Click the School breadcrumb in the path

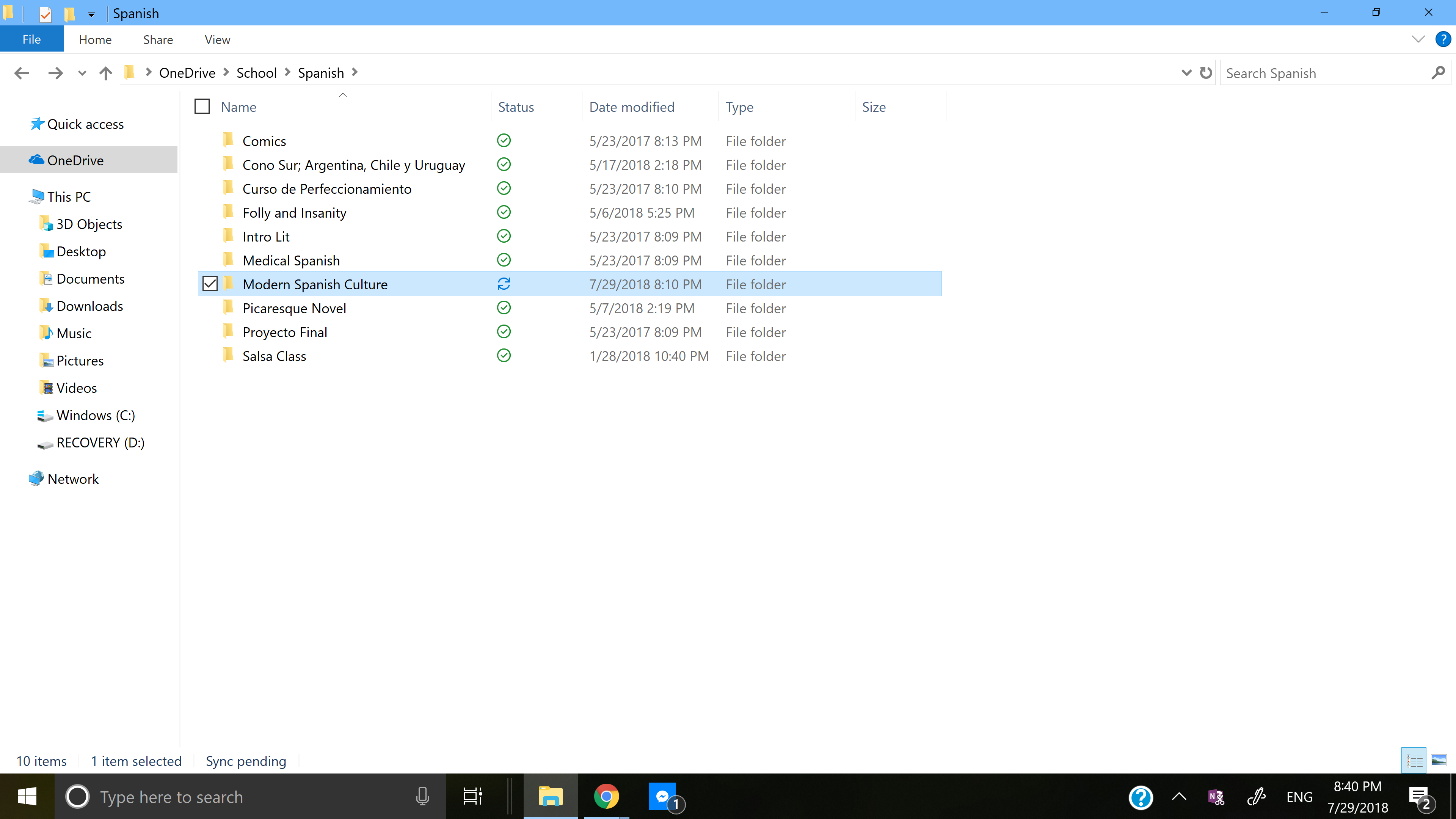256,73
